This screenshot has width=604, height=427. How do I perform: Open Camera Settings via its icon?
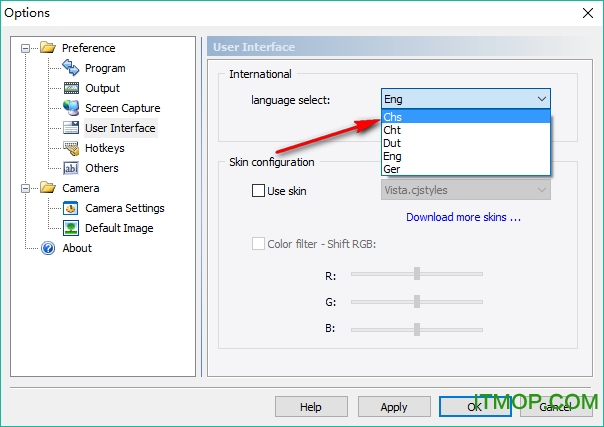[70, 208]
